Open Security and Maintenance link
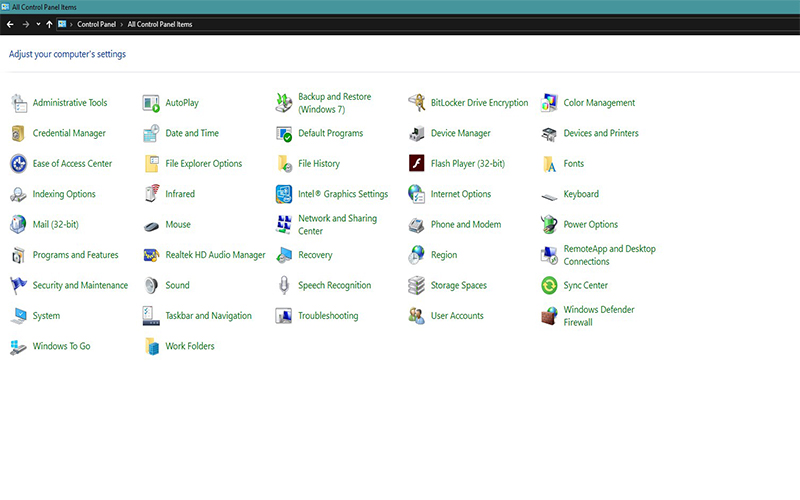Viewport: 800px width, 500px height. click(80, 286)
